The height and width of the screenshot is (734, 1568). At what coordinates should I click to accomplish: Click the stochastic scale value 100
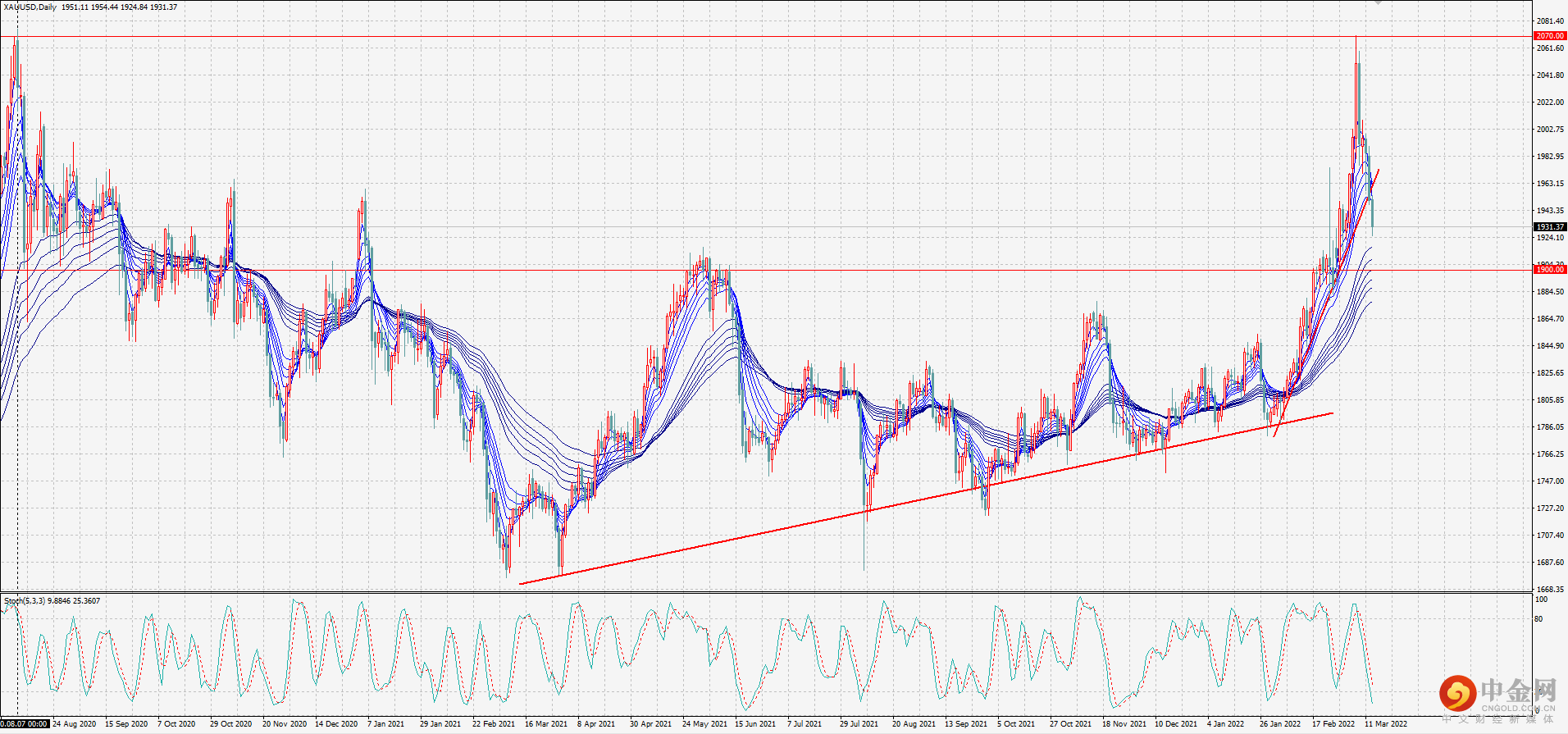coord(1541,600)
